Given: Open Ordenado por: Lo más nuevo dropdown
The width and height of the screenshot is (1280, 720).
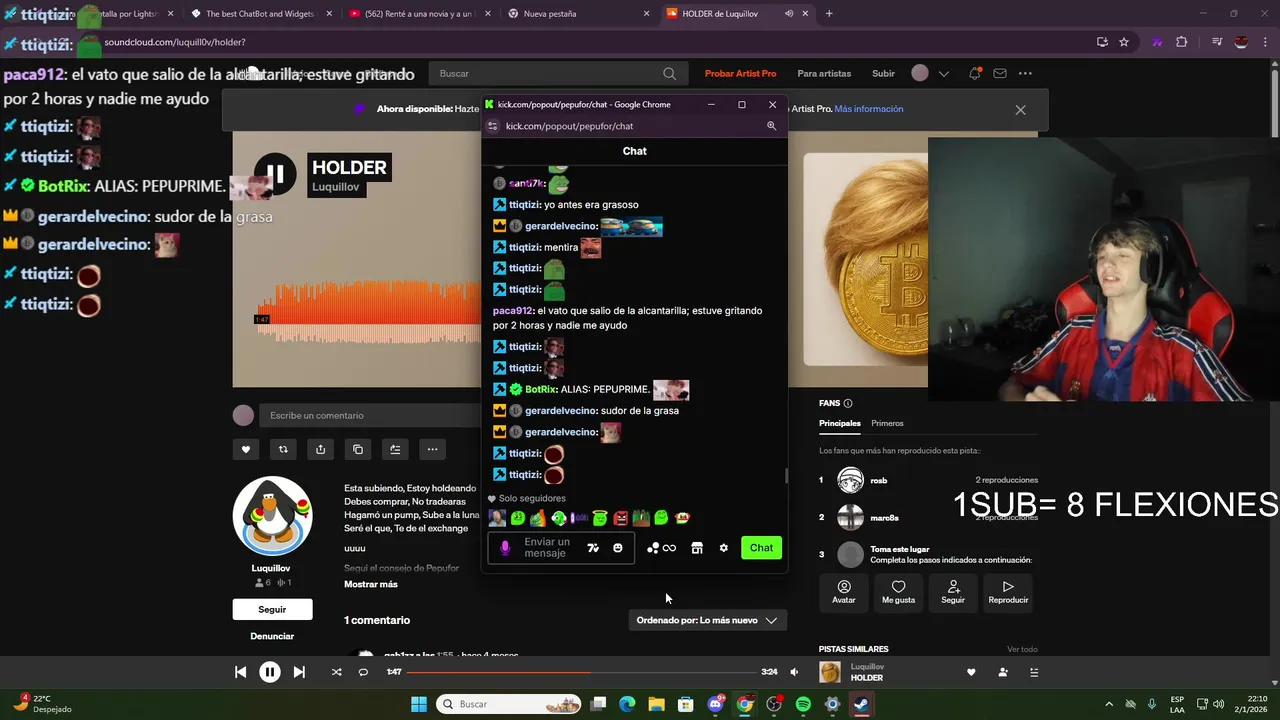Looking at the screenshot, I should [708, 620].
